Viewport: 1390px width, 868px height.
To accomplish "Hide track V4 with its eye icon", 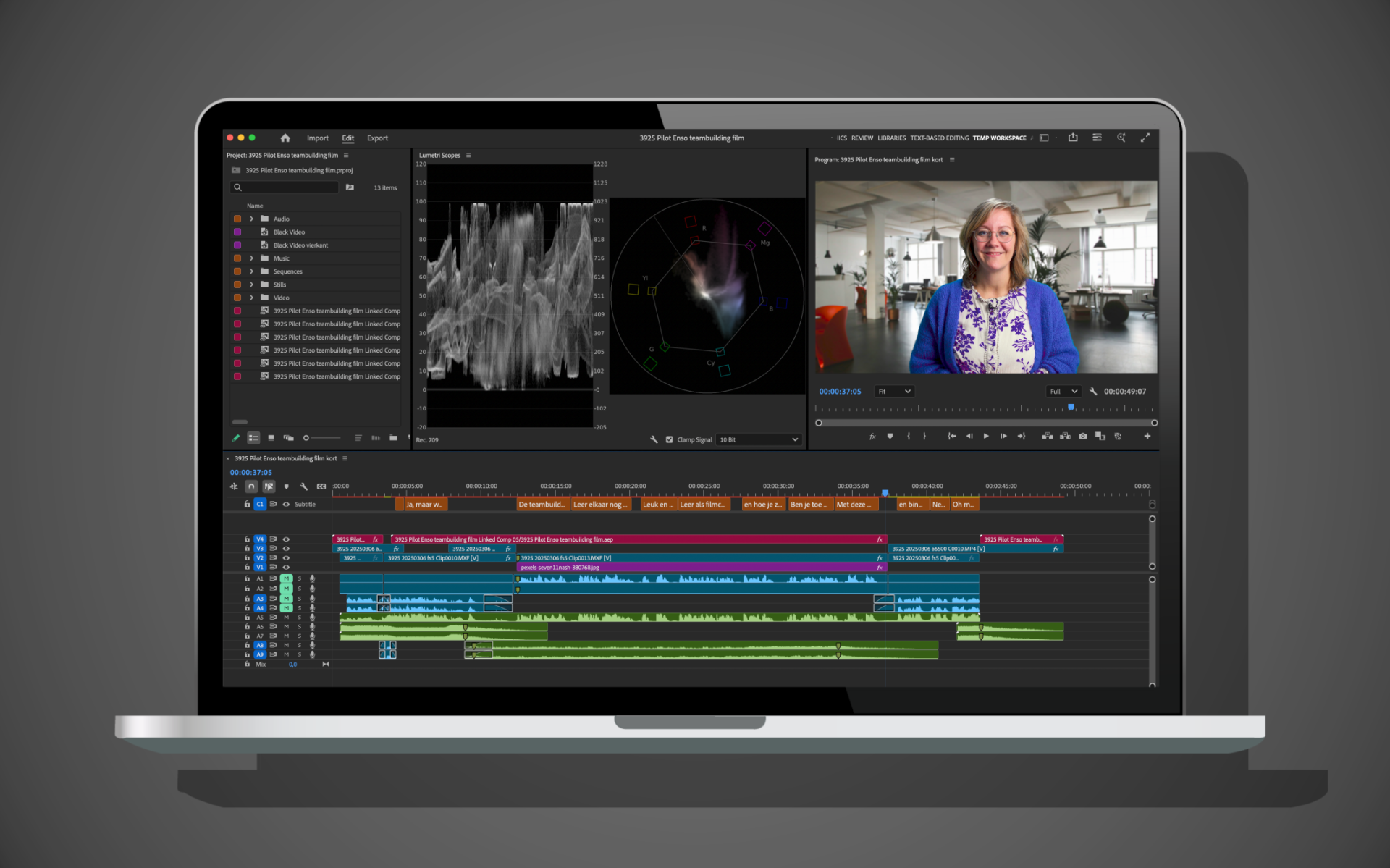I will 286,539.
